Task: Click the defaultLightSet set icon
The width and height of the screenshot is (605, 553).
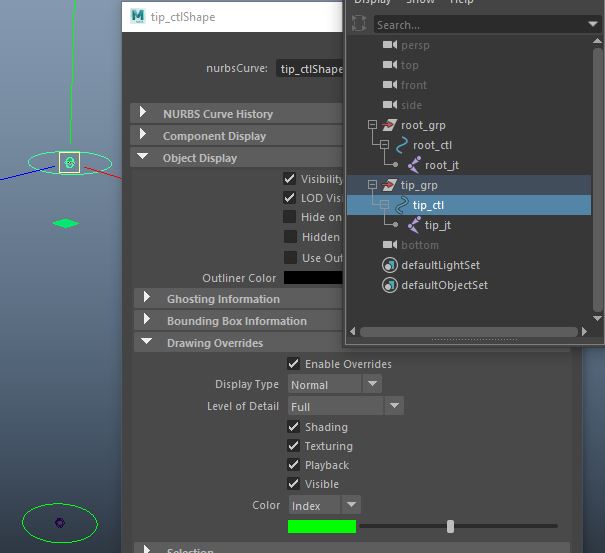Action: (390, 265)
